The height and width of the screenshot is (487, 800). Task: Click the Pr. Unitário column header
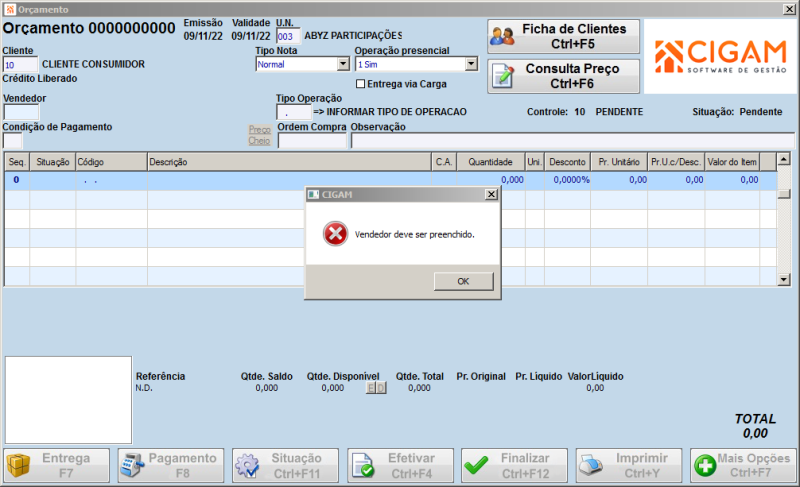[619, 162]
